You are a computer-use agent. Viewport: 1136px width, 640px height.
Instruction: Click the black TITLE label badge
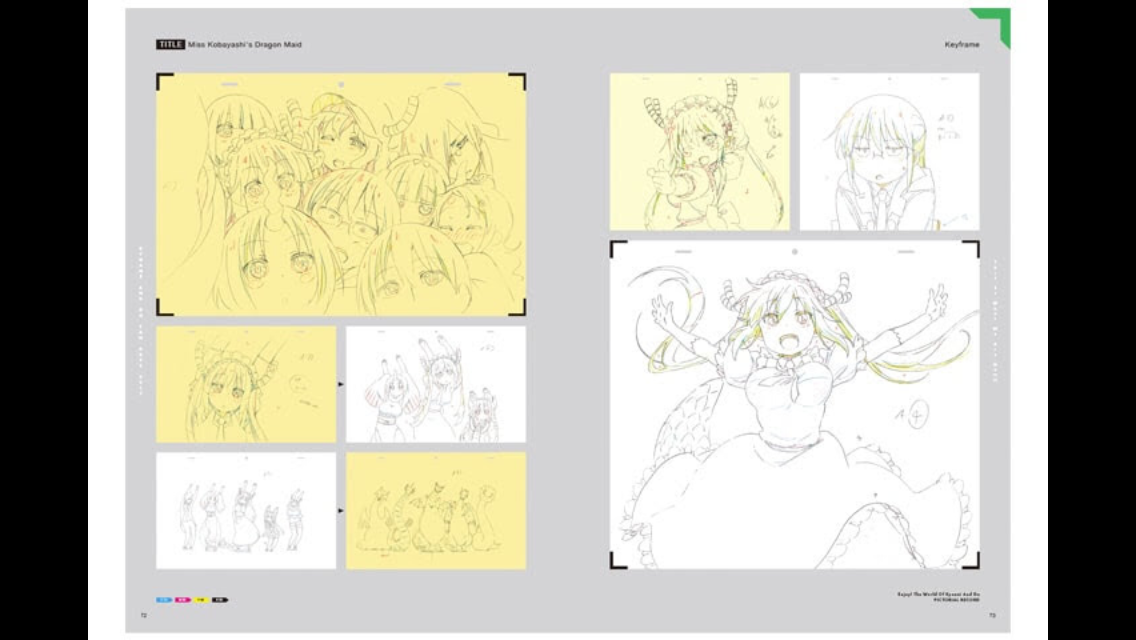tap(170, 44)
